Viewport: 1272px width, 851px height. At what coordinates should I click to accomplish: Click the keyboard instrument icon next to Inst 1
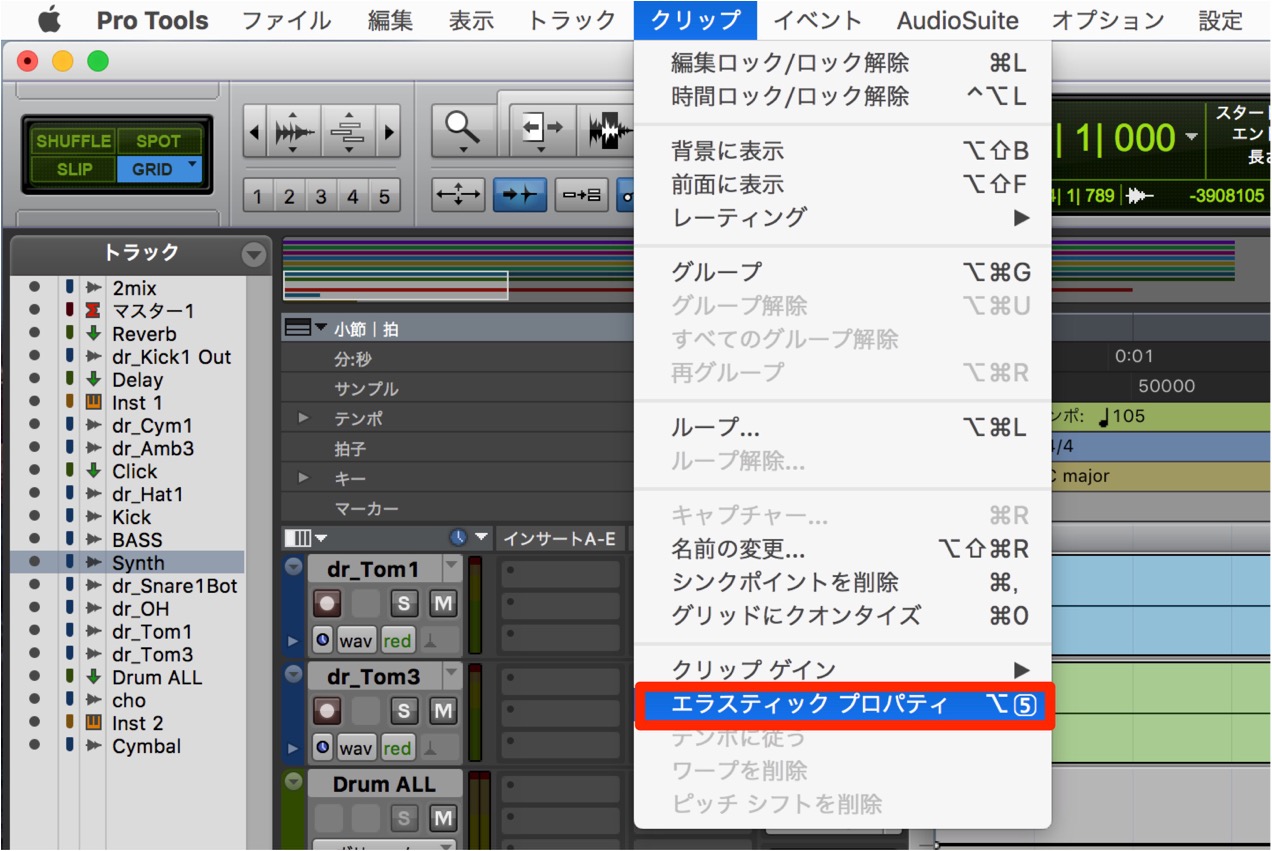94,403
